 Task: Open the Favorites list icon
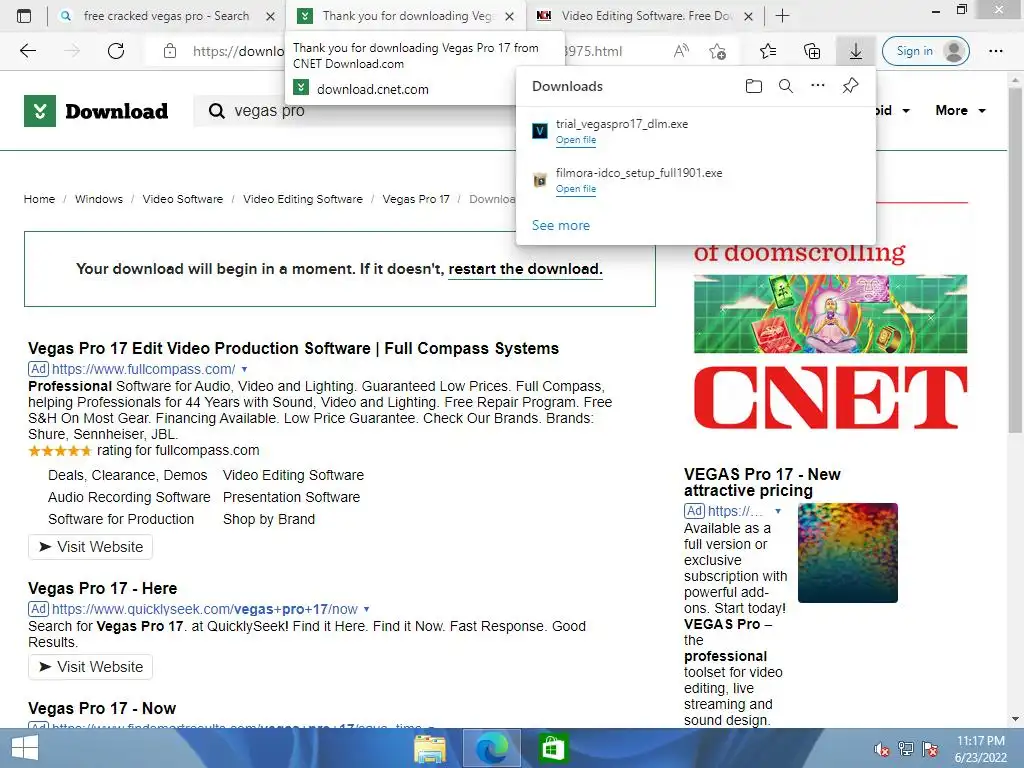[x=768, y=51]
